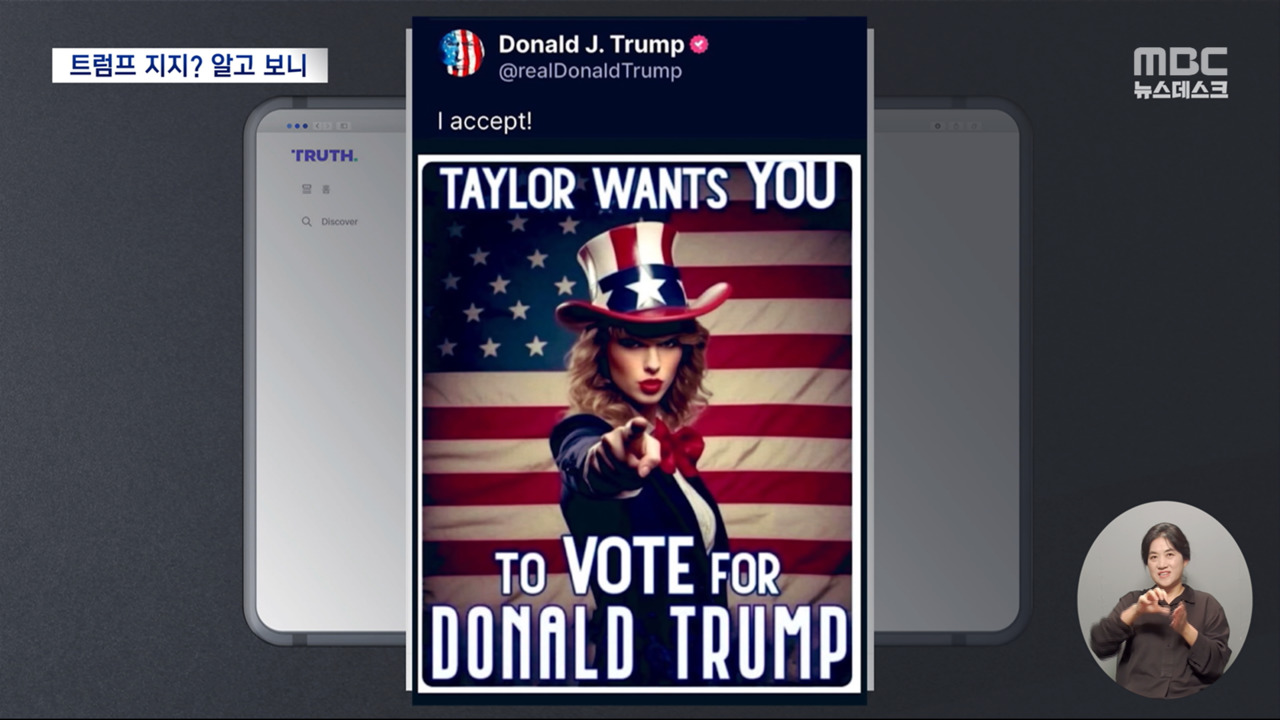Open the @realDonaldTrump handle
Screen dimensions: 1280x720
tap(590, 71)
